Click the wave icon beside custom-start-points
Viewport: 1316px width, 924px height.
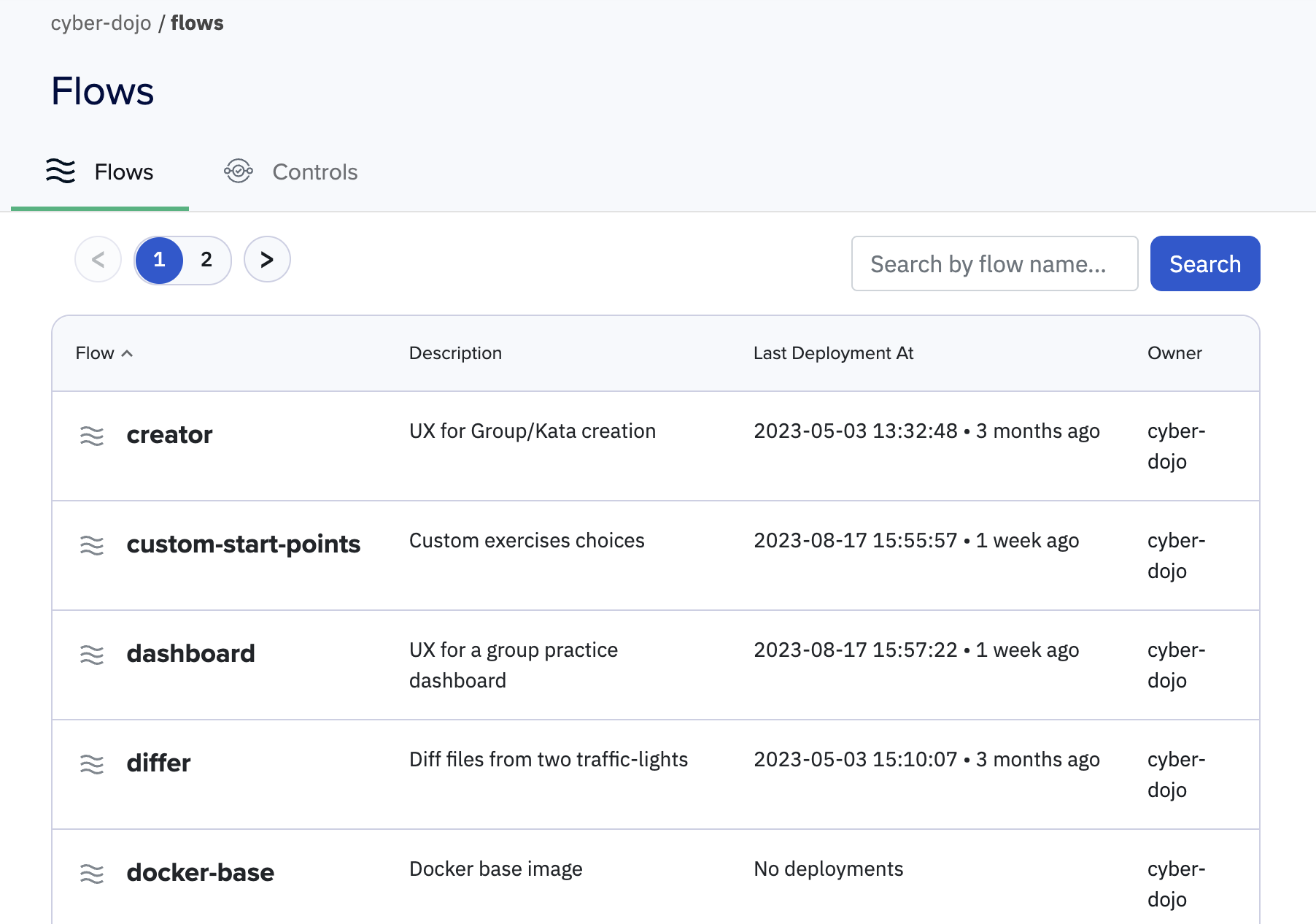click(x=92, y=545)
